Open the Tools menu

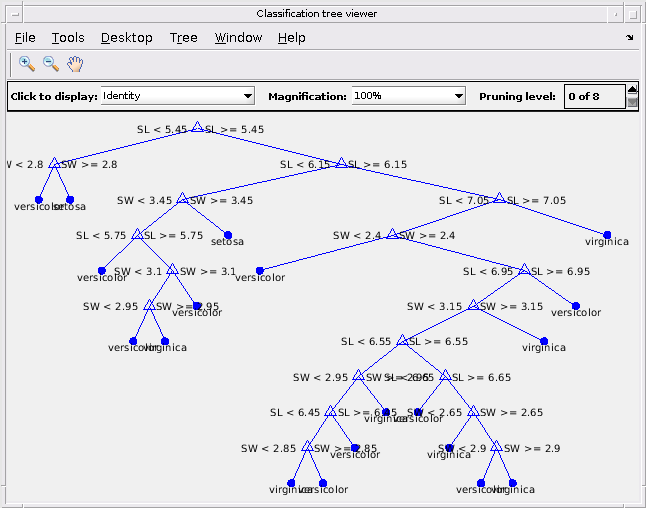[68, 37]
